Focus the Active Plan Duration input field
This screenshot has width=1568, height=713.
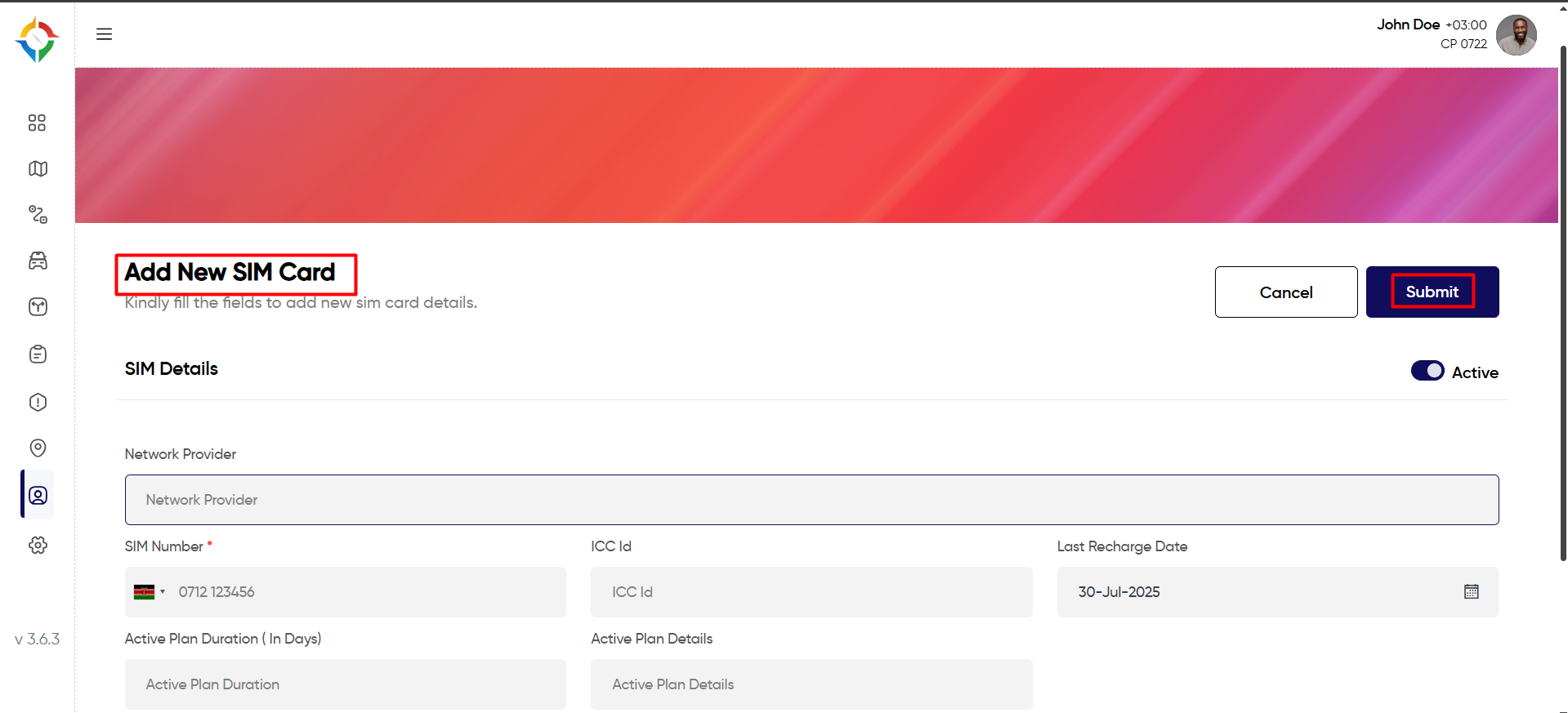(345, 684)
